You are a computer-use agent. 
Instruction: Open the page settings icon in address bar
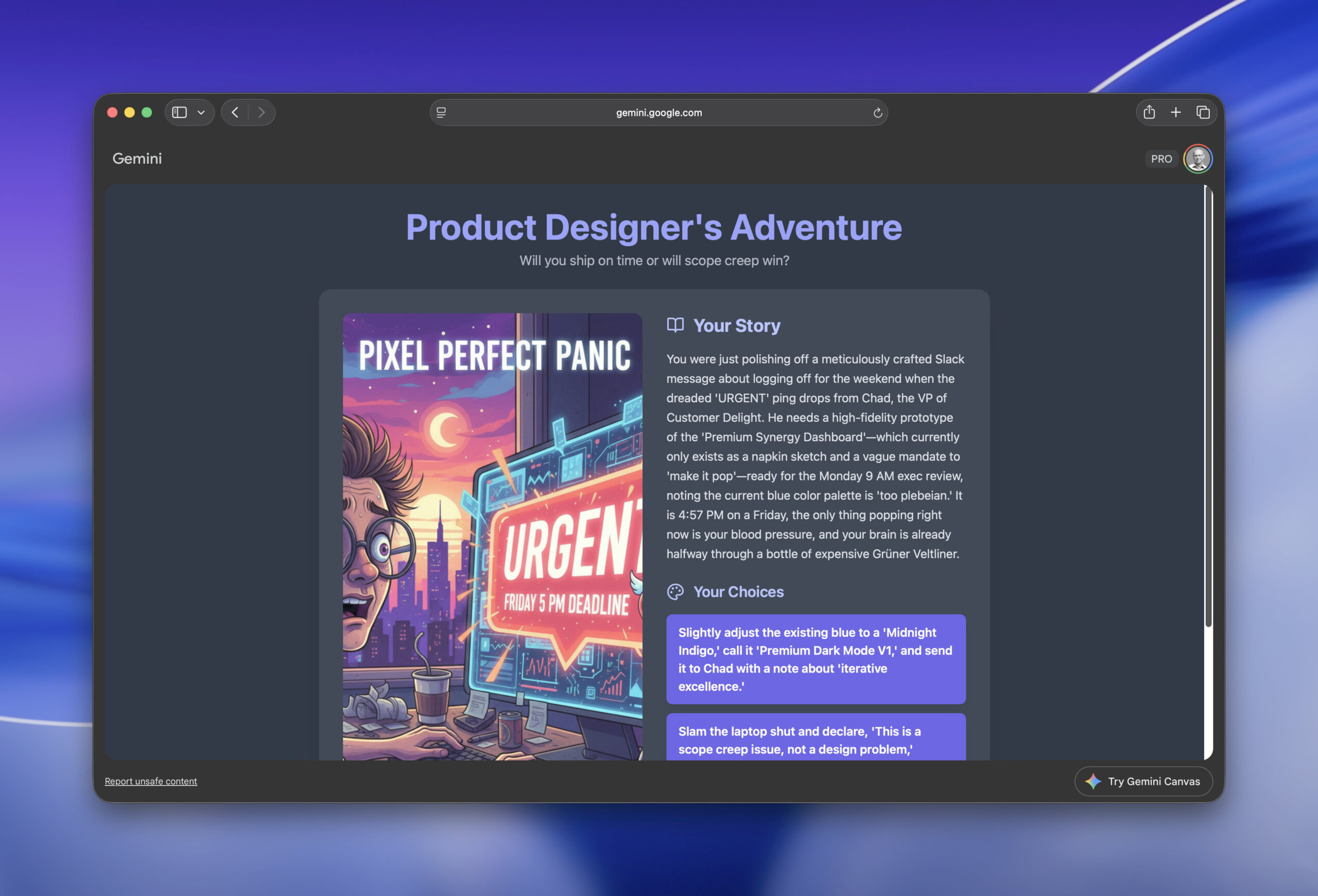coord(441,112)
